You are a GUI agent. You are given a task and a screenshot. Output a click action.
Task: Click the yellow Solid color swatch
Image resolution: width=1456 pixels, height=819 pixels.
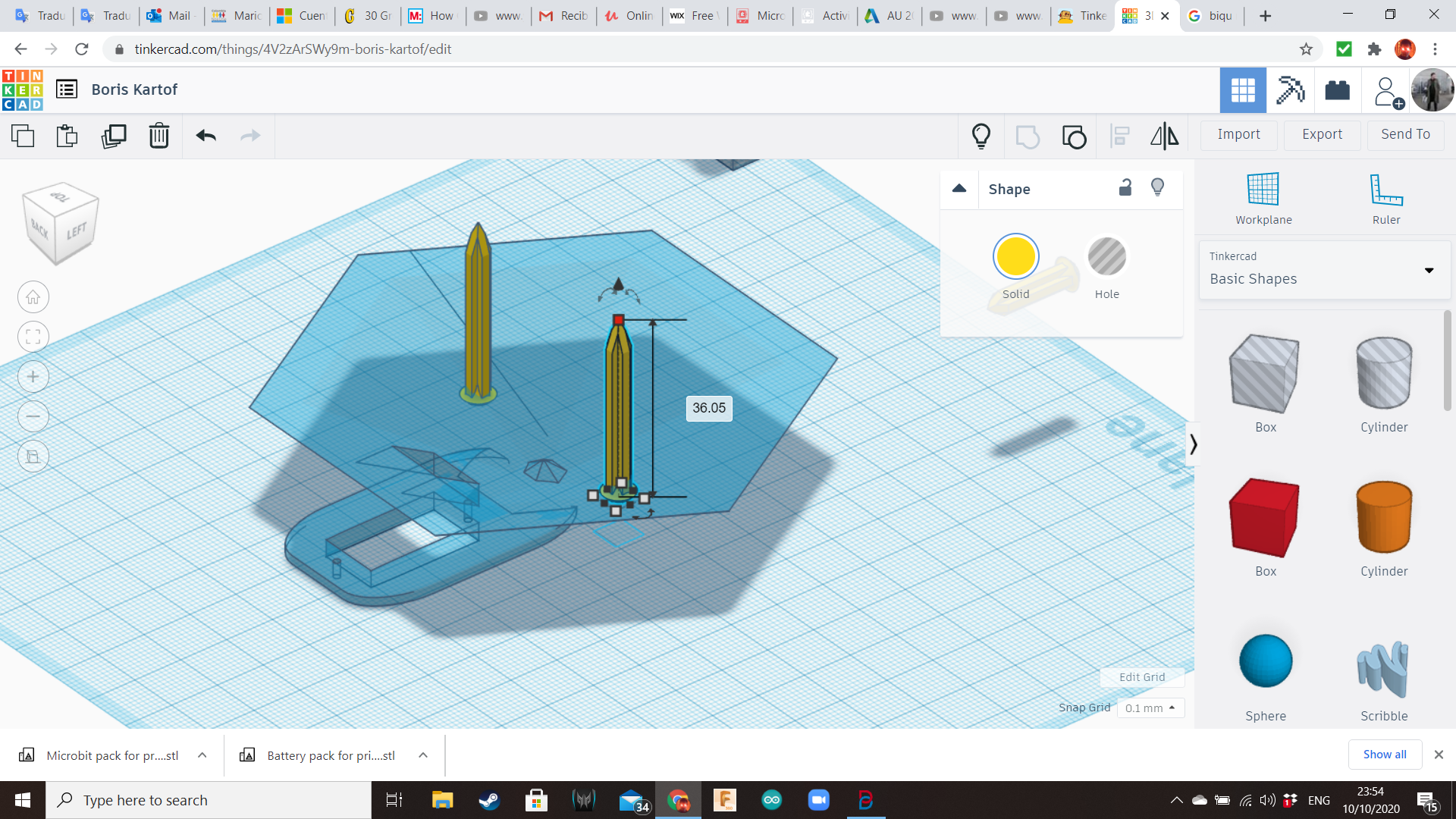pyautogui.click(x=1015, y=257)
